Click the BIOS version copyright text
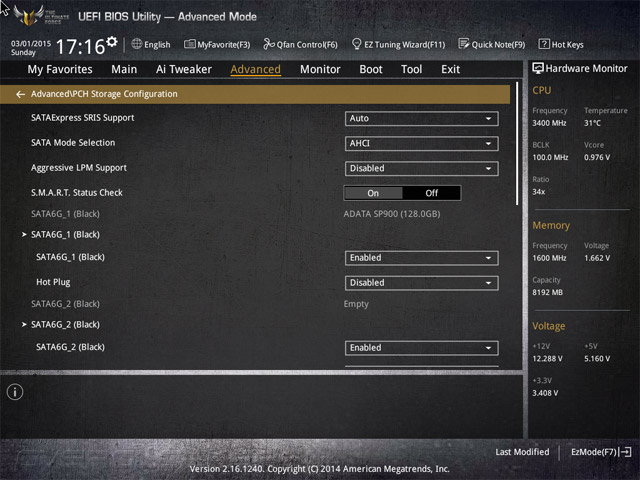 [x=320, y=469]
